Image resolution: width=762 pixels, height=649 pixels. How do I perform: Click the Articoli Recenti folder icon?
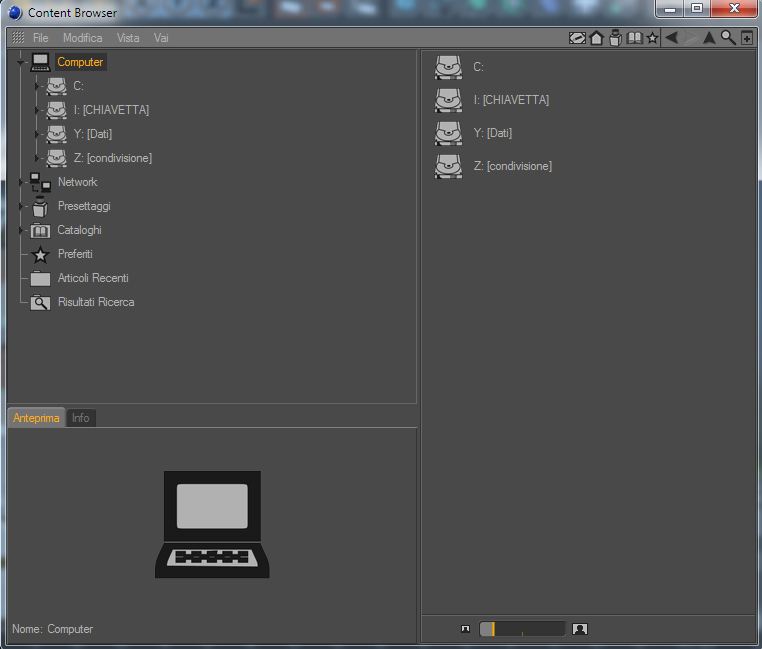click(40, 278)
